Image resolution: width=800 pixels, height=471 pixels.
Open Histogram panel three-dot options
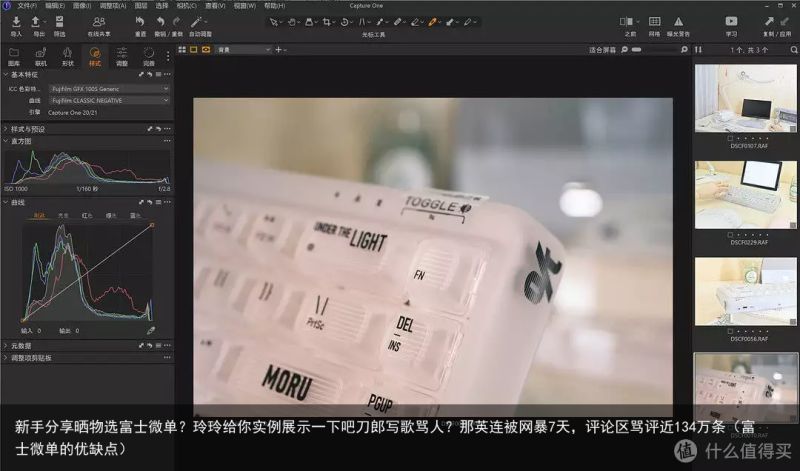[x=167, y=141]
